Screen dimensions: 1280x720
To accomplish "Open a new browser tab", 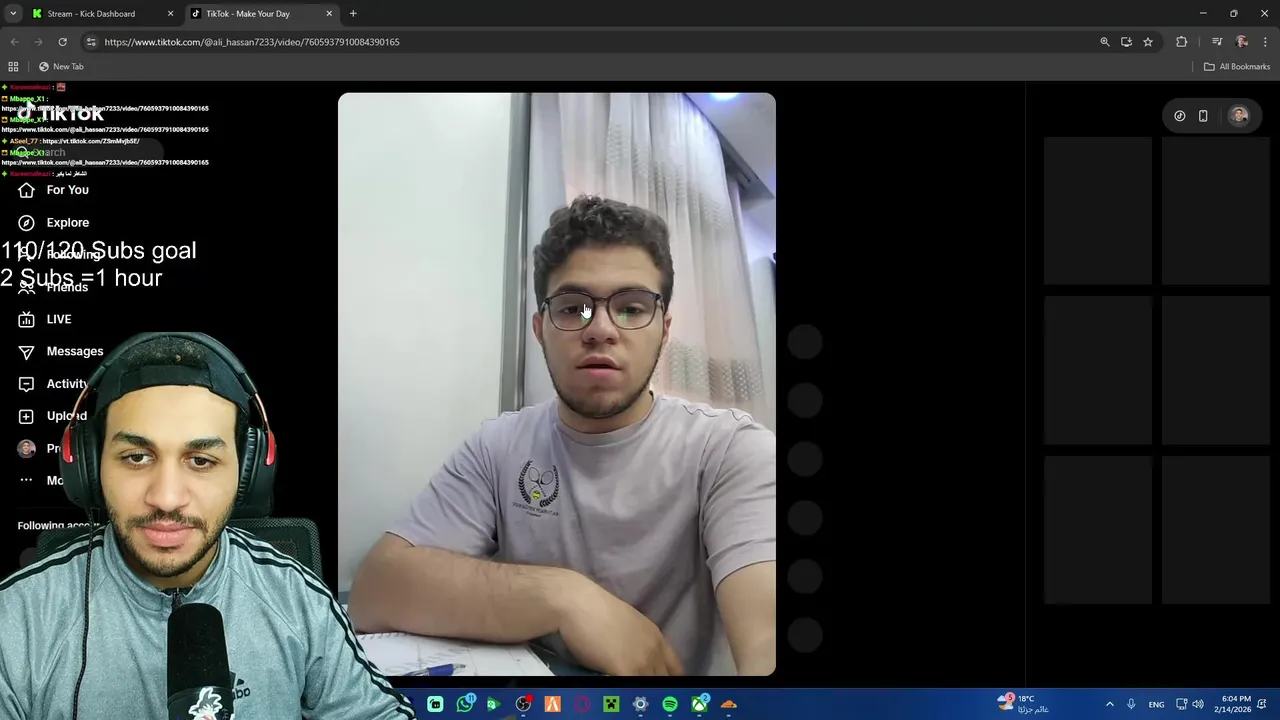I will coord(353,14).
